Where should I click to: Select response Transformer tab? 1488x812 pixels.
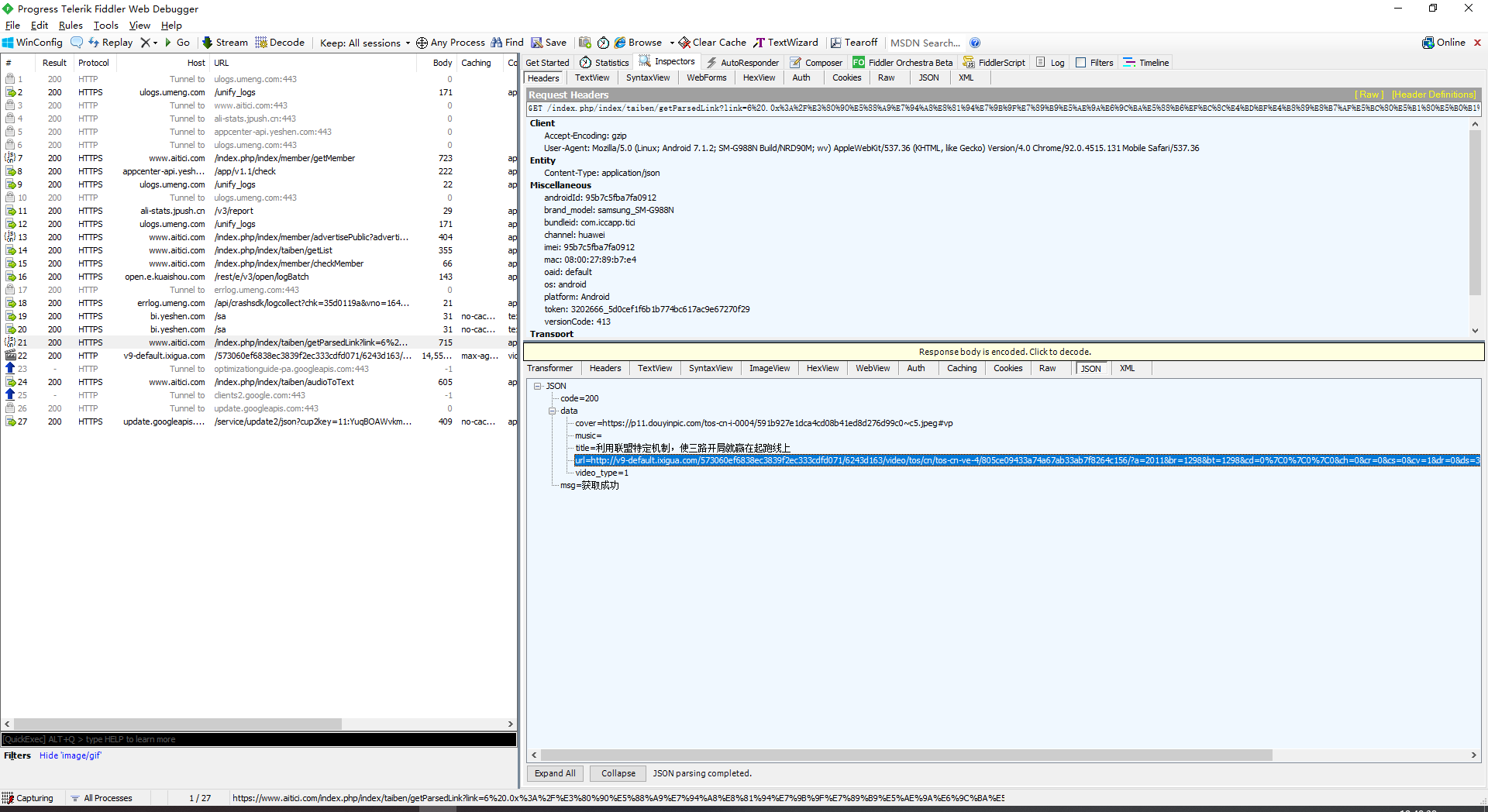pyautogui.click(x=550, y=368)
